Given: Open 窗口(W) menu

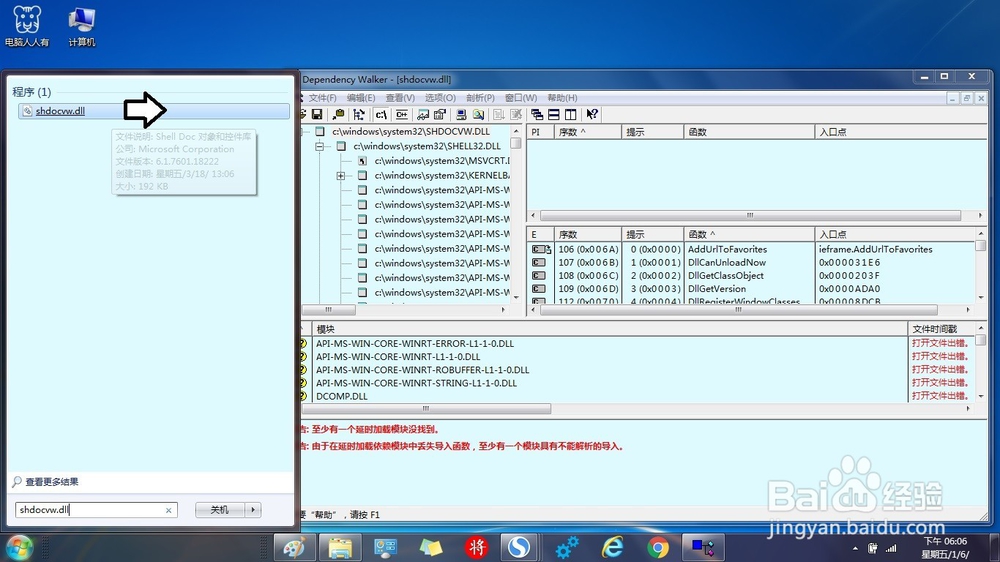Looking at the screenshot, I should point(520,98).
